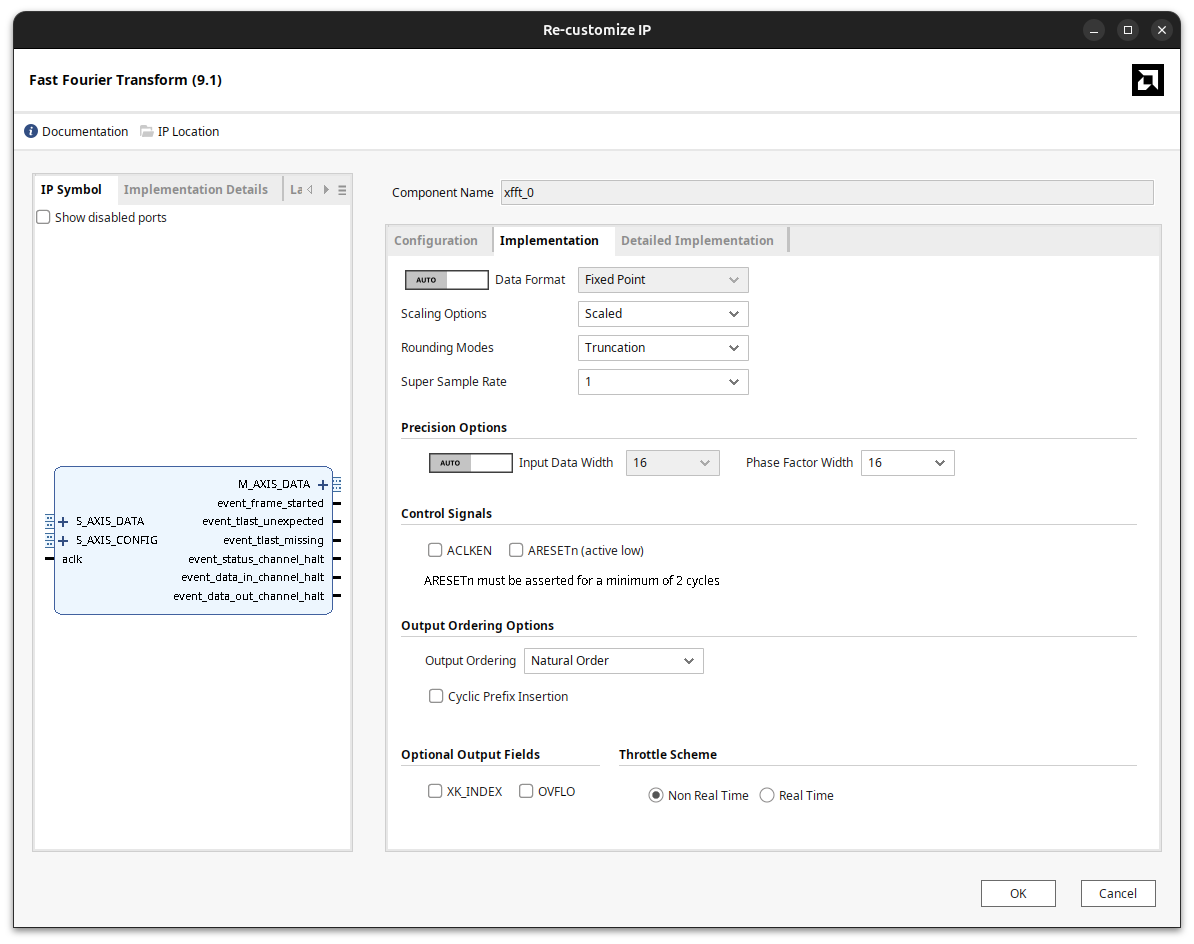Open the Documentation info icon
The width and height of the screenshot is (1194, 944).
pyautogui.click(x=31, y=131)
